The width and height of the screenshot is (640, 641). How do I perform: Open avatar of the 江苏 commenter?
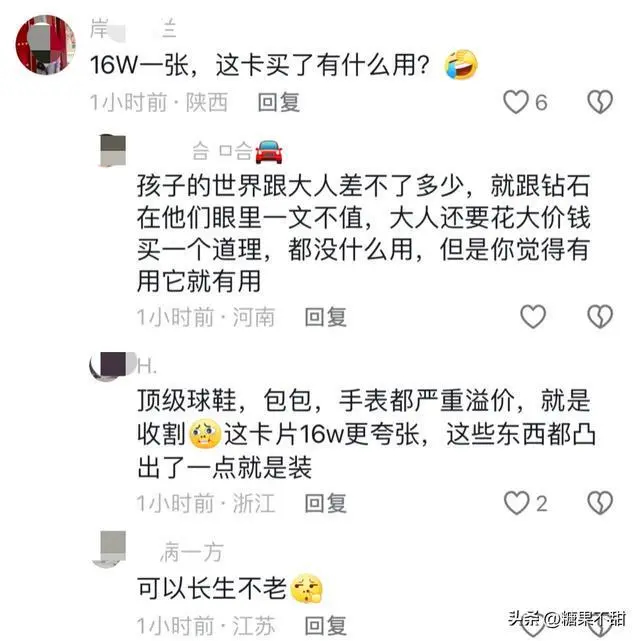[110, 549]
